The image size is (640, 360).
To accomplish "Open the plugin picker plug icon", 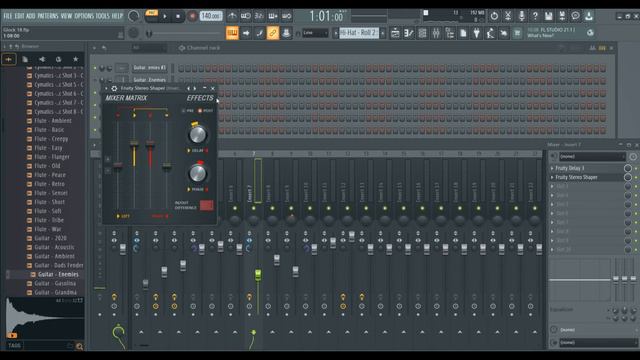I will coord(476,33).
